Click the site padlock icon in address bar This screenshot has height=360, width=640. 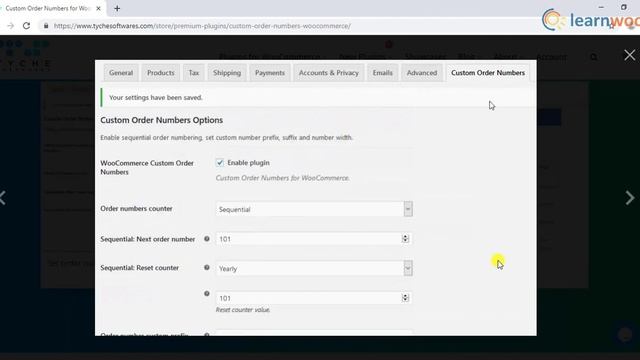click(x=46, y=26)
